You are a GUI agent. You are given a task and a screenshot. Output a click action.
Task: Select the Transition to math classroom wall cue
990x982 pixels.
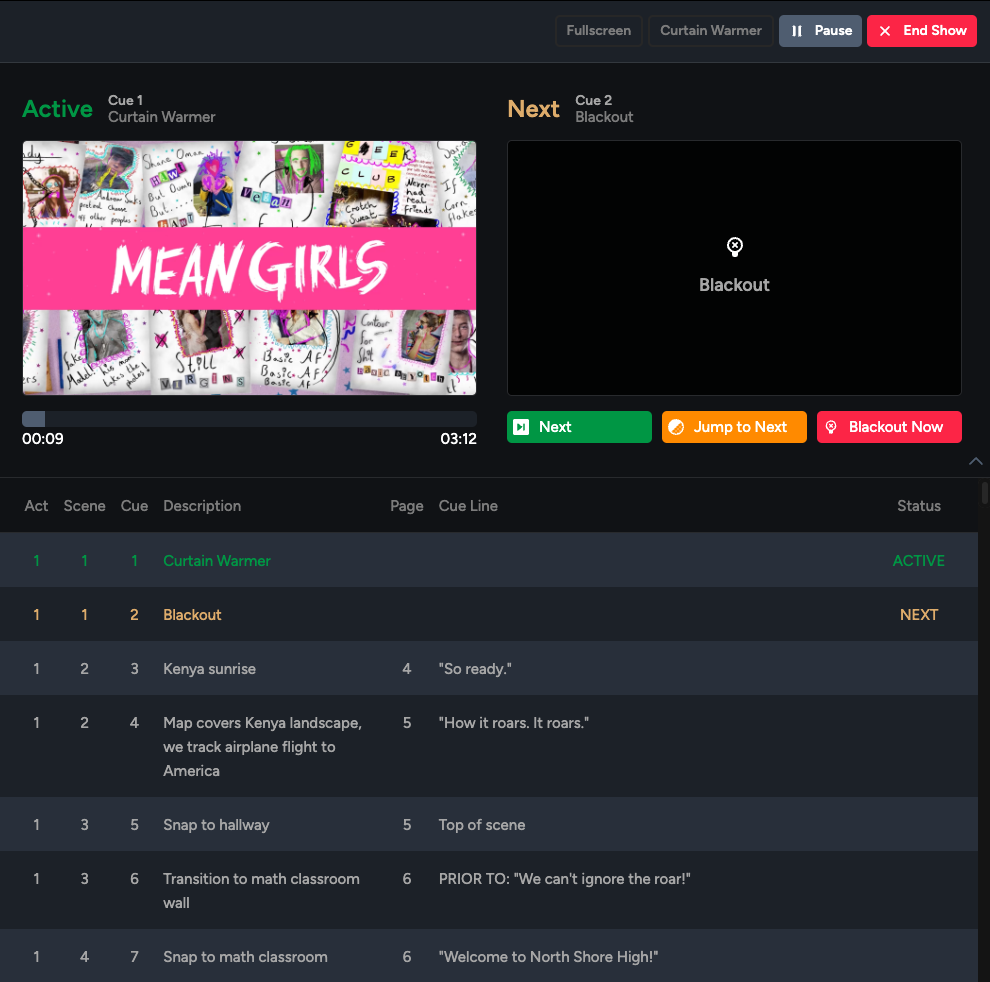(x=489, y=890)
